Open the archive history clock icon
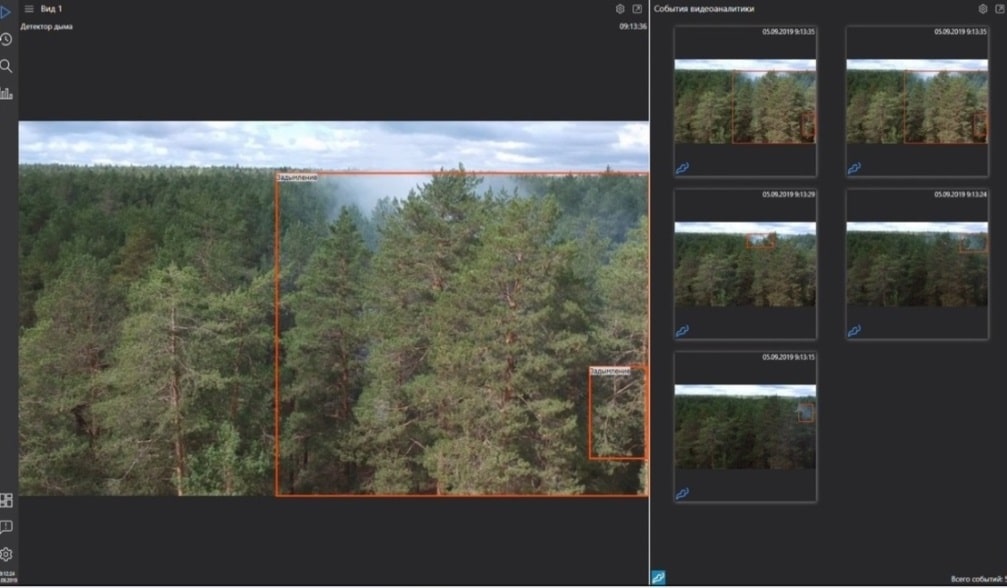 tap(6, 39)
